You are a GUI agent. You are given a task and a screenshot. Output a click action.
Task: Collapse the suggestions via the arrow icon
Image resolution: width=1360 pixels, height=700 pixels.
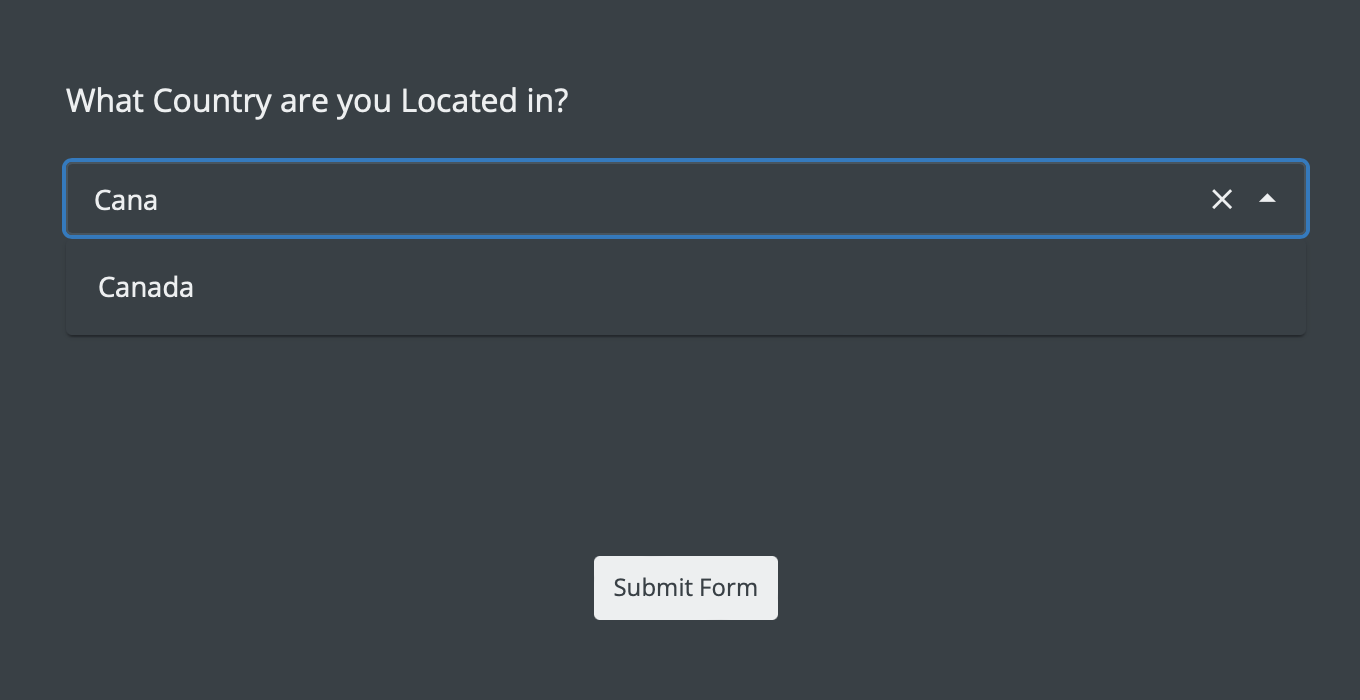[1268, 199]
